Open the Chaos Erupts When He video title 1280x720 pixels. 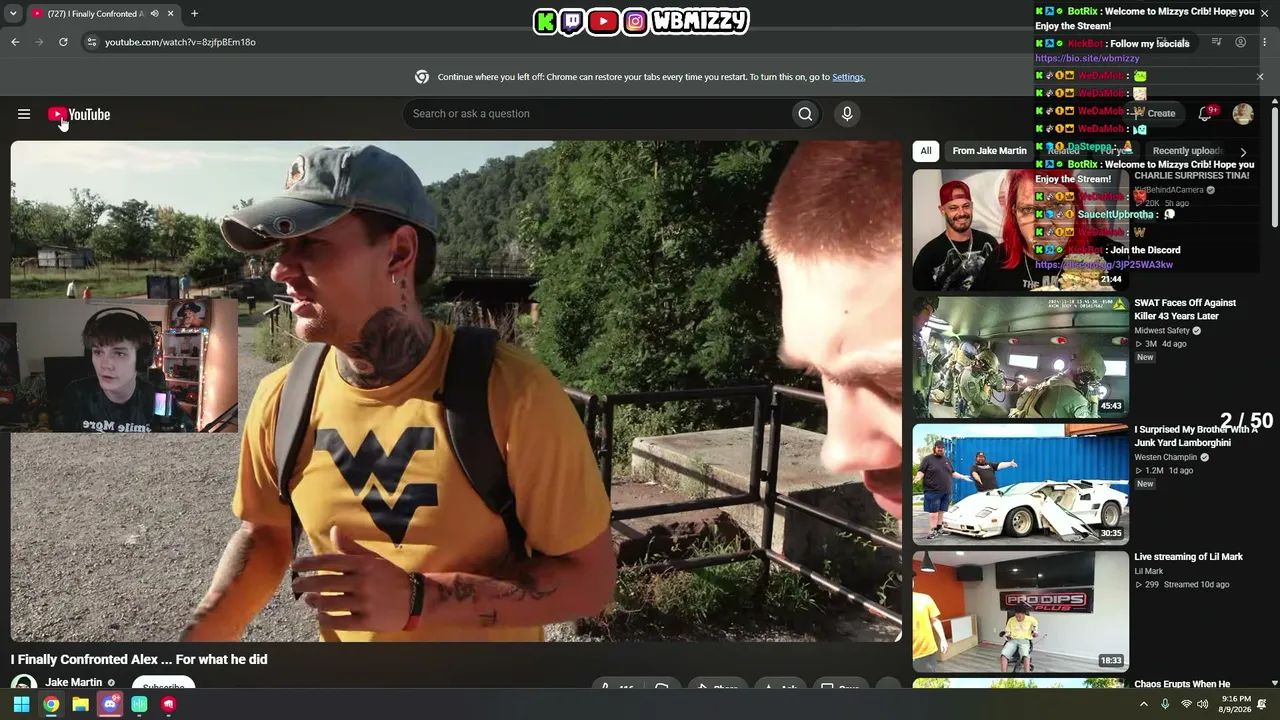click(x=1182, y=685)
